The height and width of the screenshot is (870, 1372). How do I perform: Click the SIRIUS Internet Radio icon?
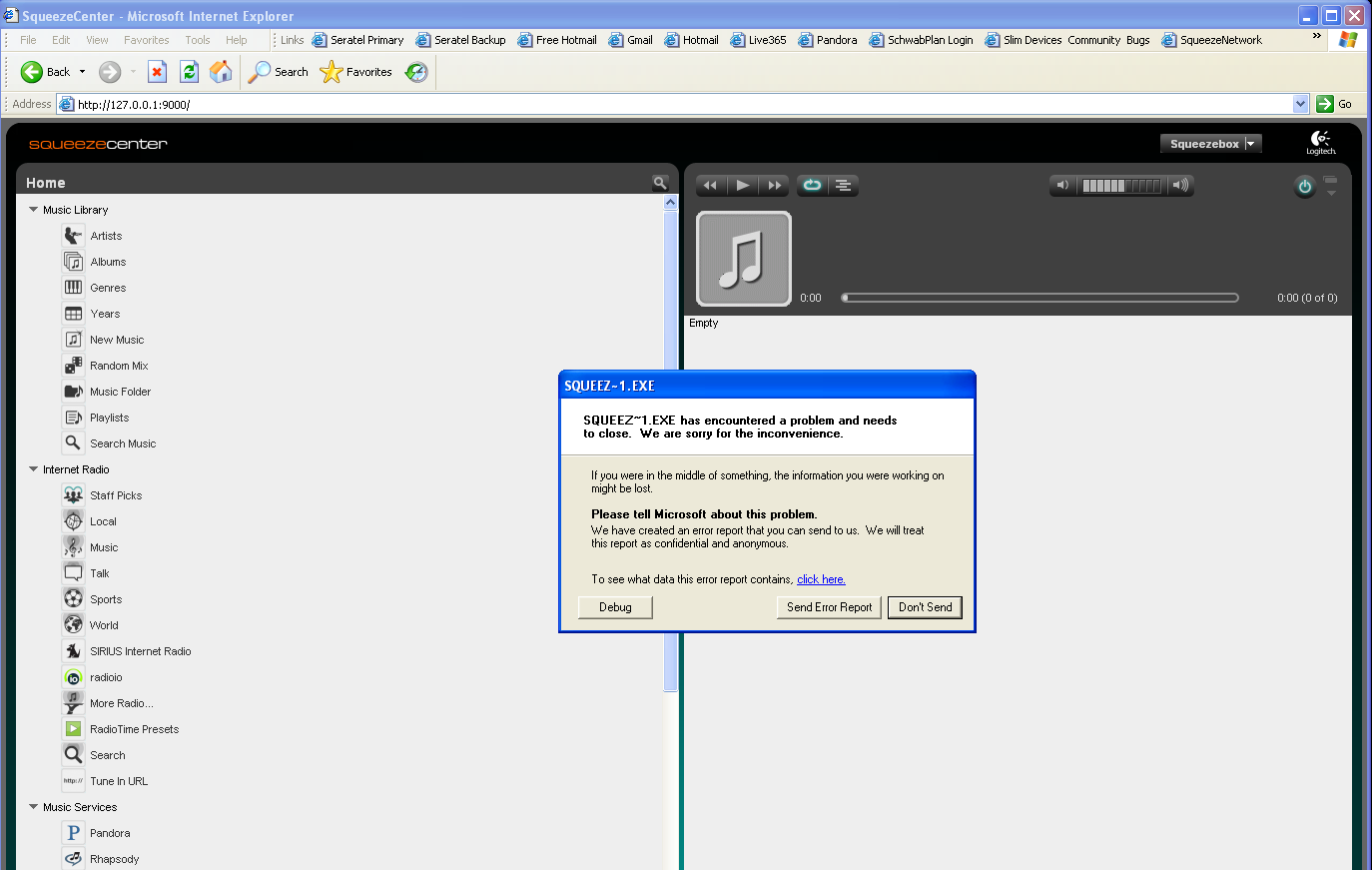click(x=73, y=651)
